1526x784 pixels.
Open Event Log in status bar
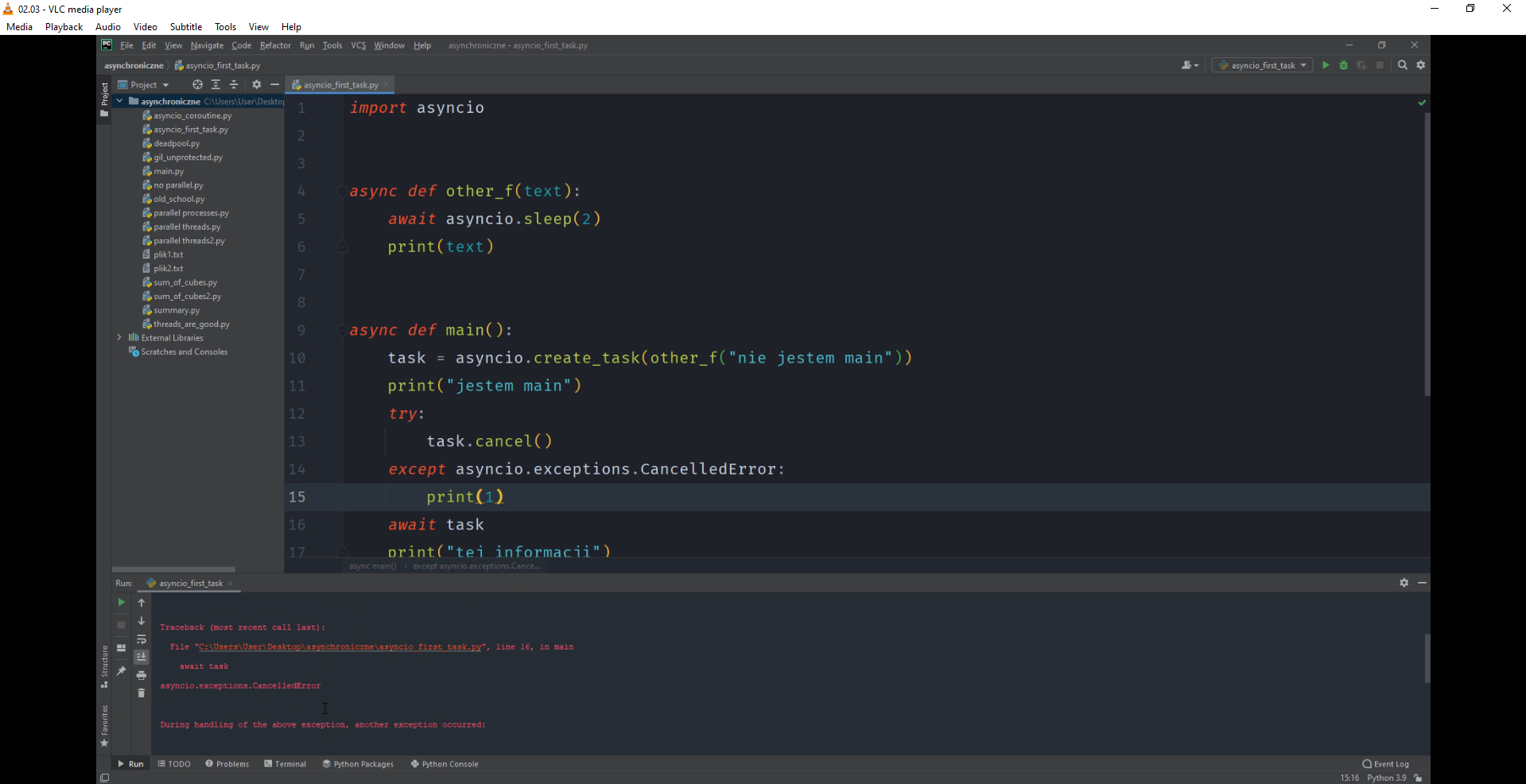click(1385, 764)
